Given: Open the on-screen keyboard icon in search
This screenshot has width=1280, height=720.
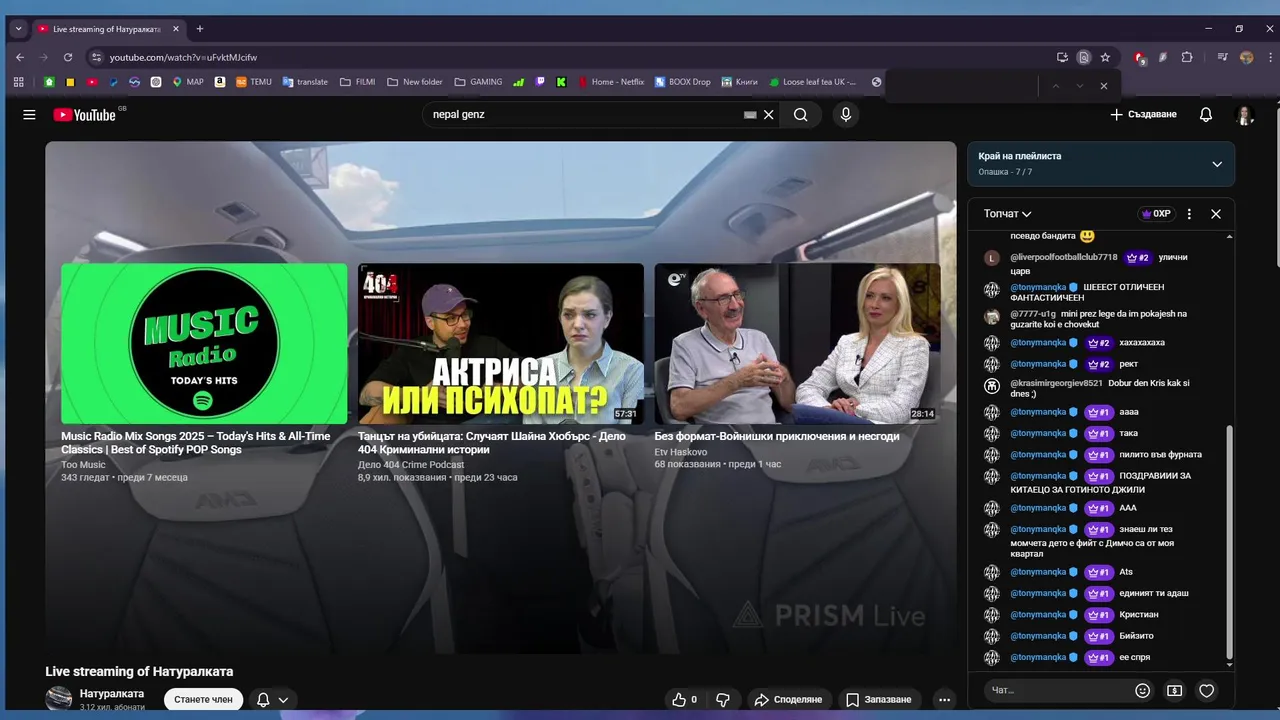Looking at the screenshot, I should click(750, 115).
